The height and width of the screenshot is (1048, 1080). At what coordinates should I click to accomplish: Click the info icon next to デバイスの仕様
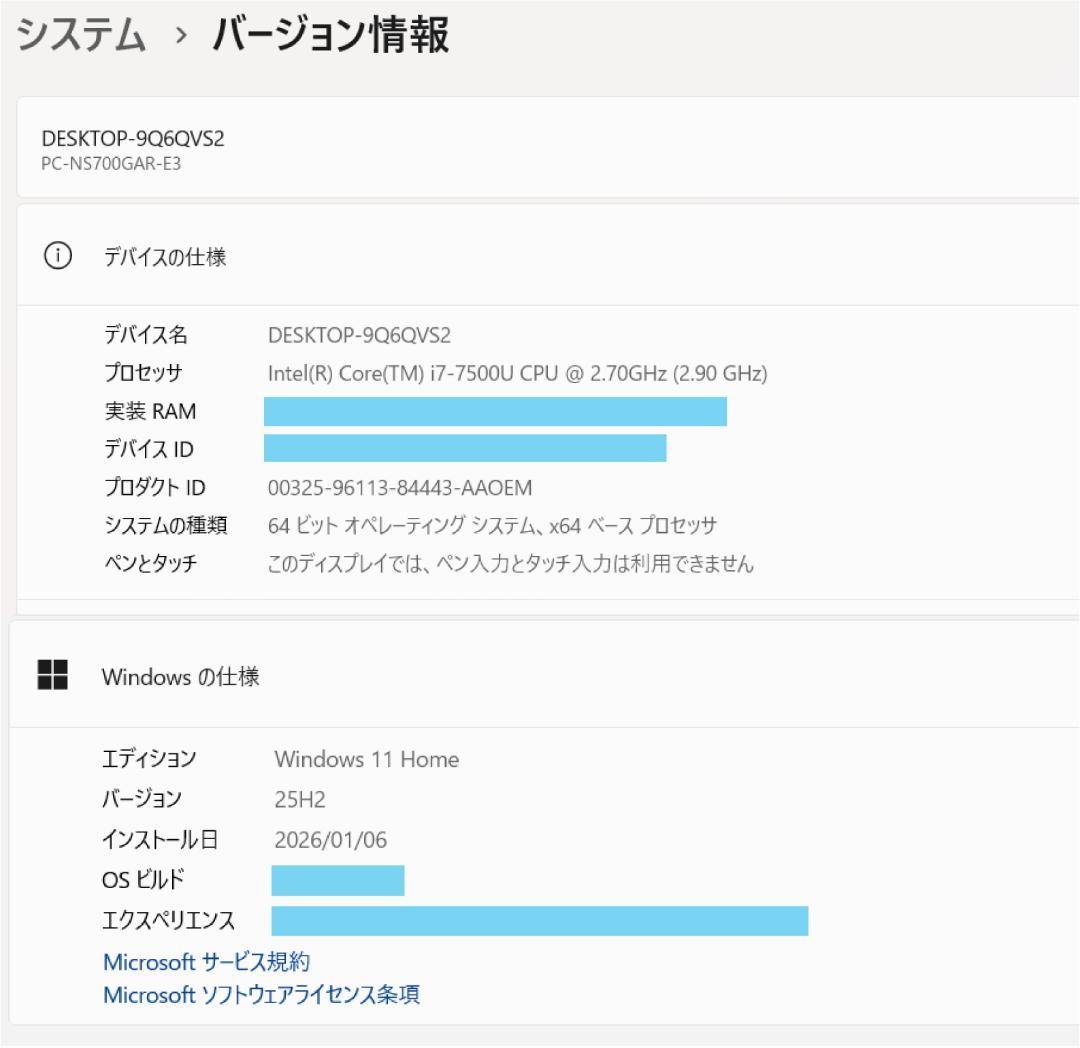click(59, 254)
